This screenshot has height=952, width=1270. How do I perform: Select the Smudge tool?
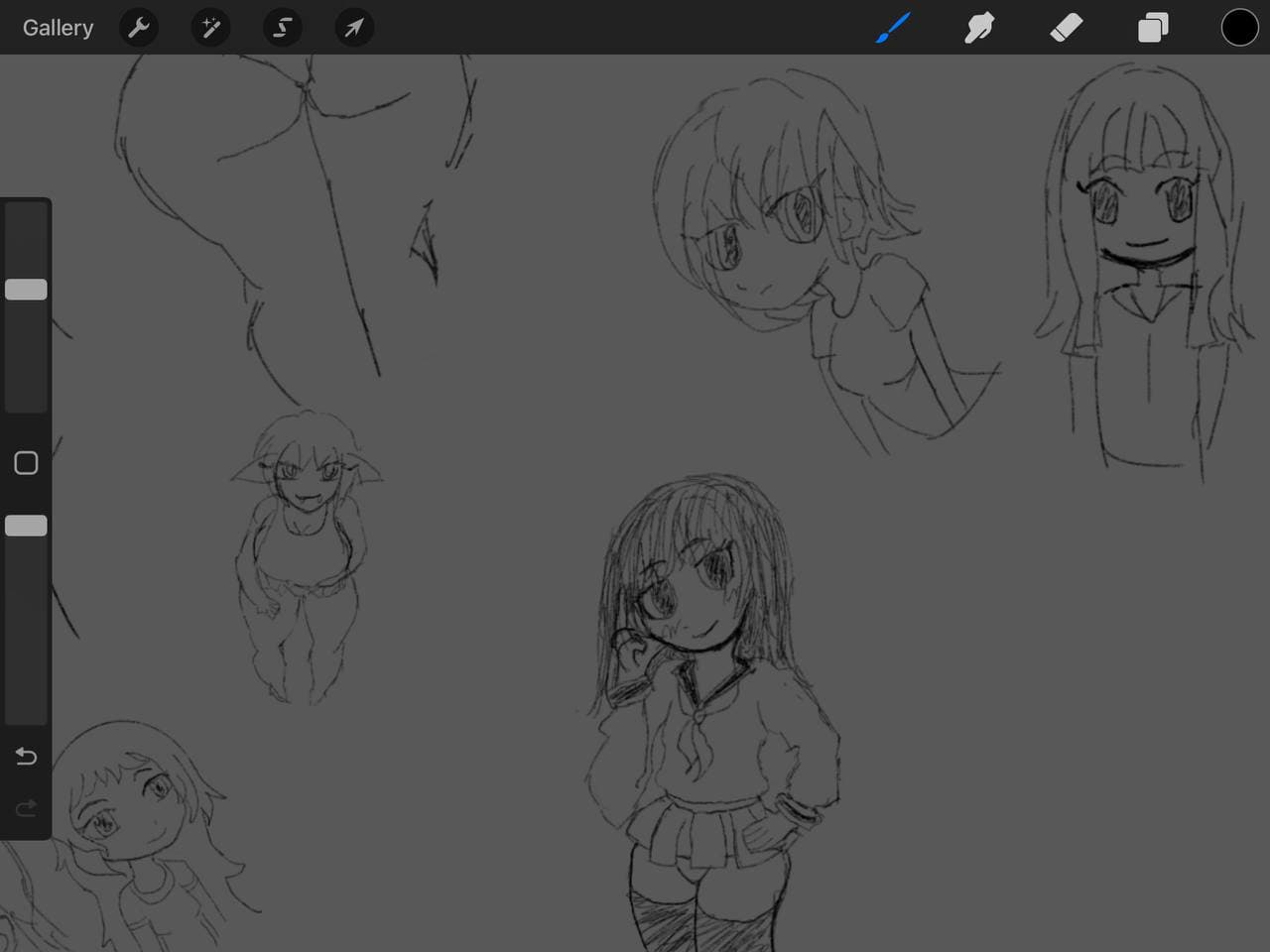coord(979,28)
